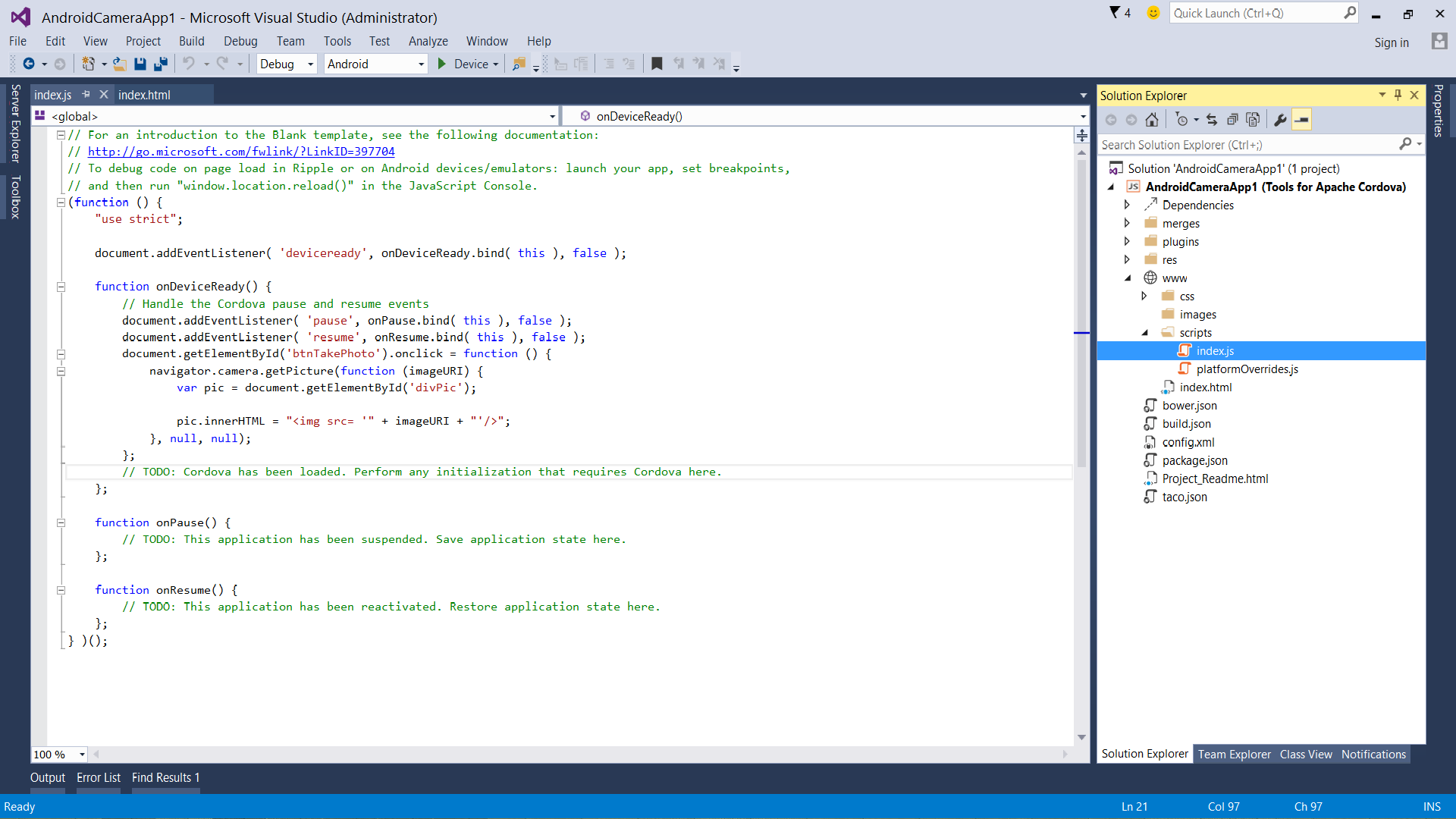1456x819 pixels.
Task: Click the Save All toolbar icon
Action: (161, 64)
